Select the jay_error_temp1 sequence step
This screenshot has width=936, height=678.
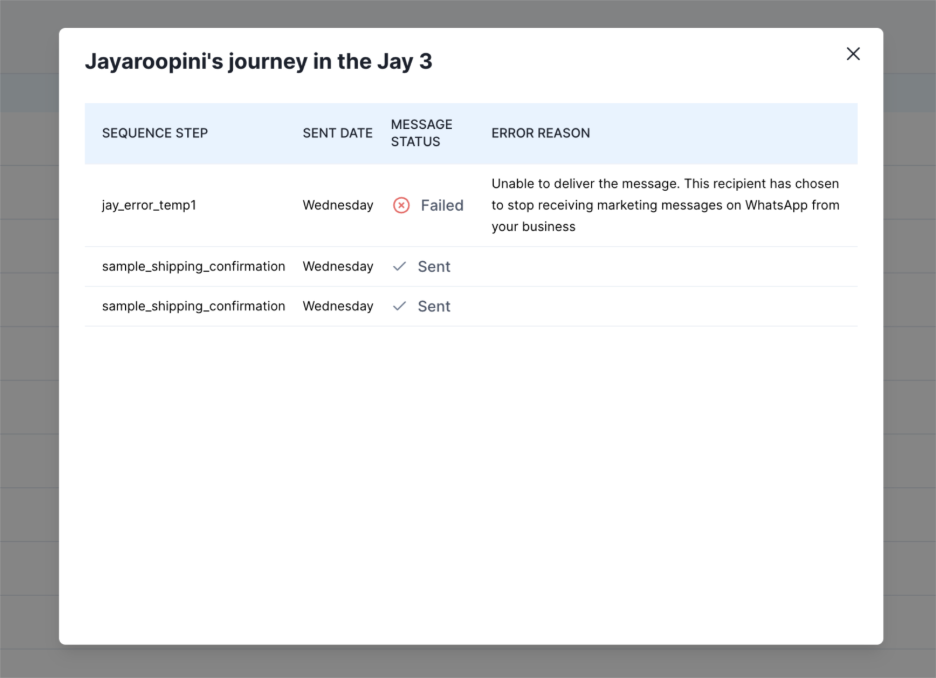click(149, 205)
